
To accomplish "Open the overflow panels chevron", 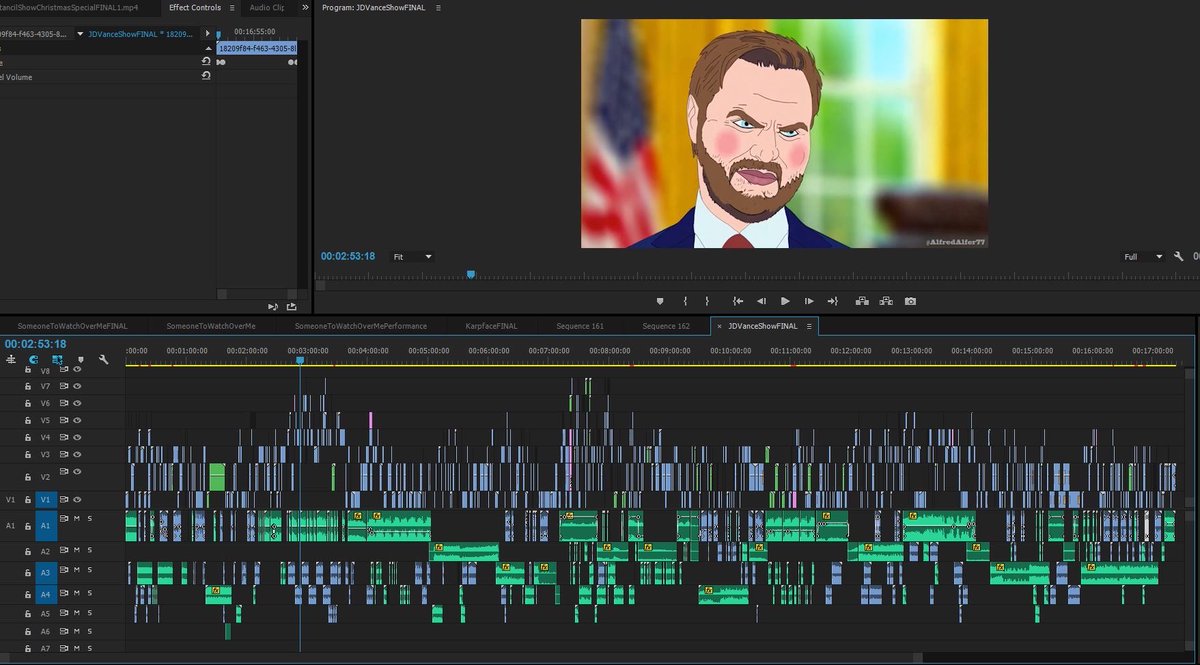I will (x=305, y=7).
